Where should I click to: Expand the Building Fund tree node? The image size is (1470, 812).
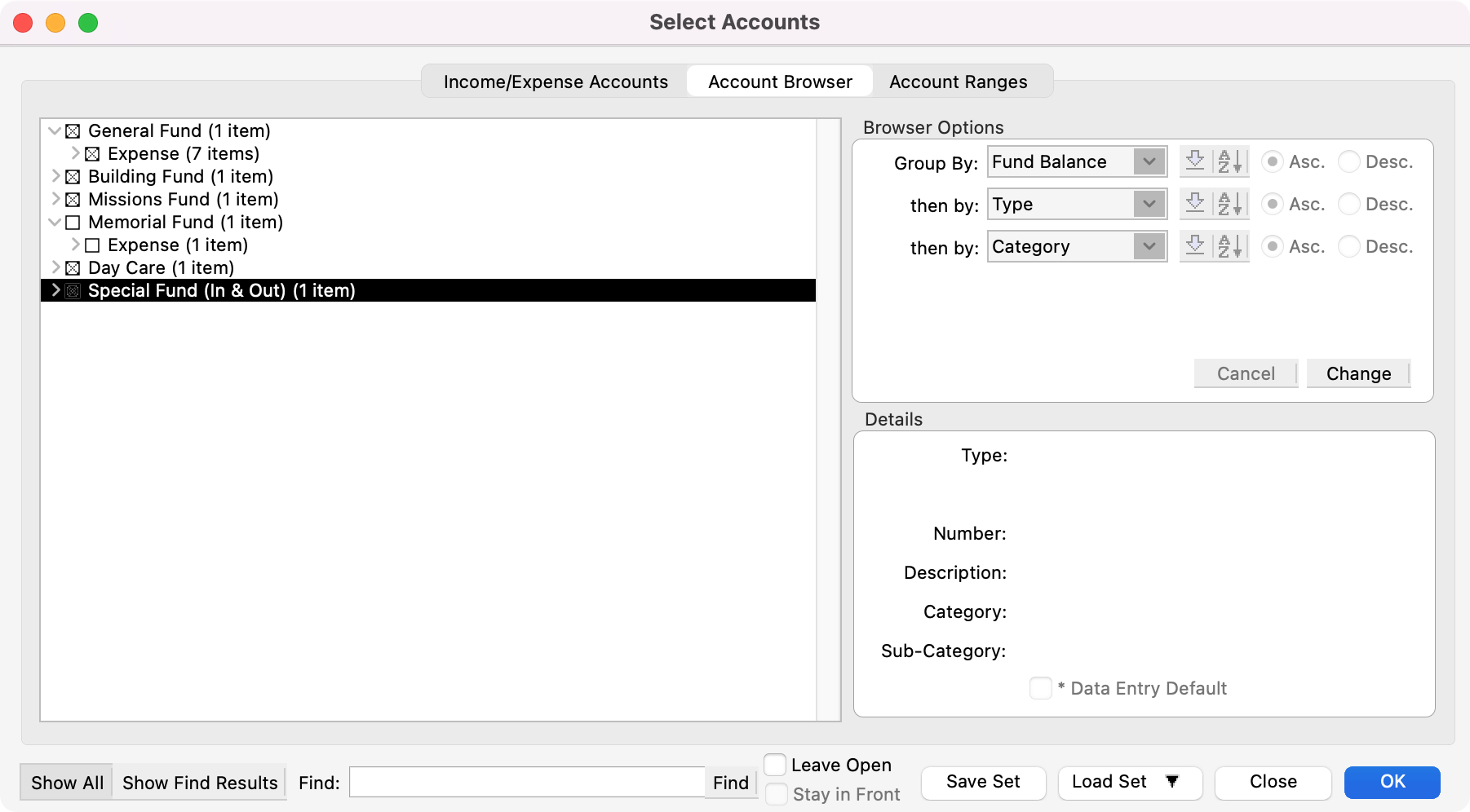[55, 176]
